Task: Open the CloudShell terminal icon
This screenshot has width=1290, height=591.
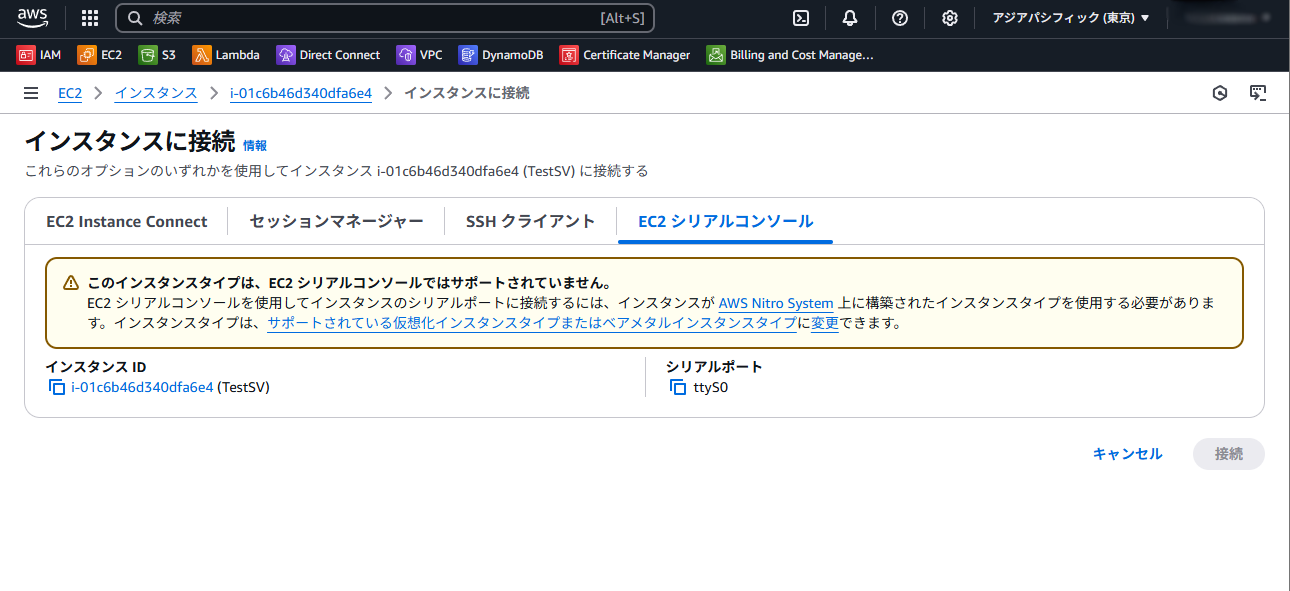Action: coord(801,18)
